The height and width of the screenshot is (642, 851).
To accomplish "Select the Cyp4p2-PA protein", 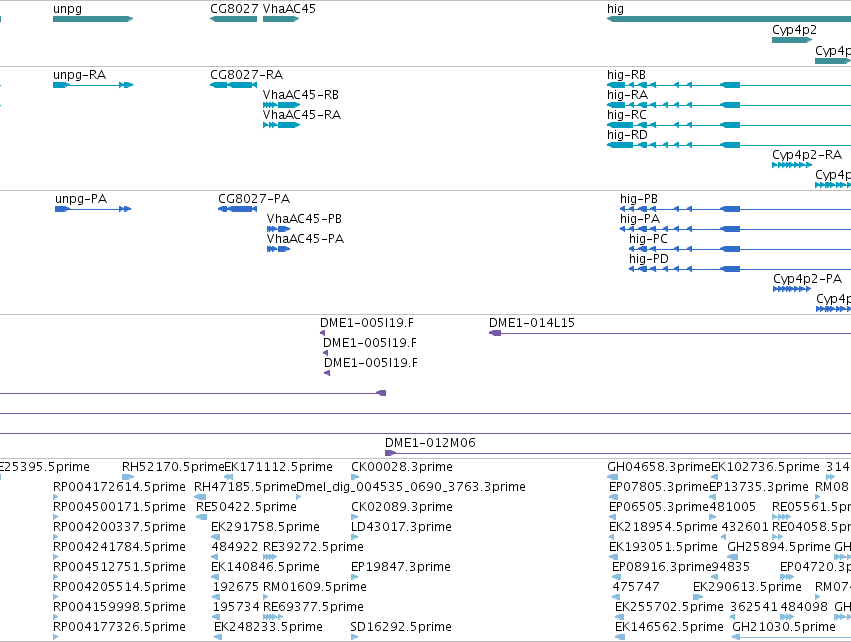I will click(x=792, y=289).
